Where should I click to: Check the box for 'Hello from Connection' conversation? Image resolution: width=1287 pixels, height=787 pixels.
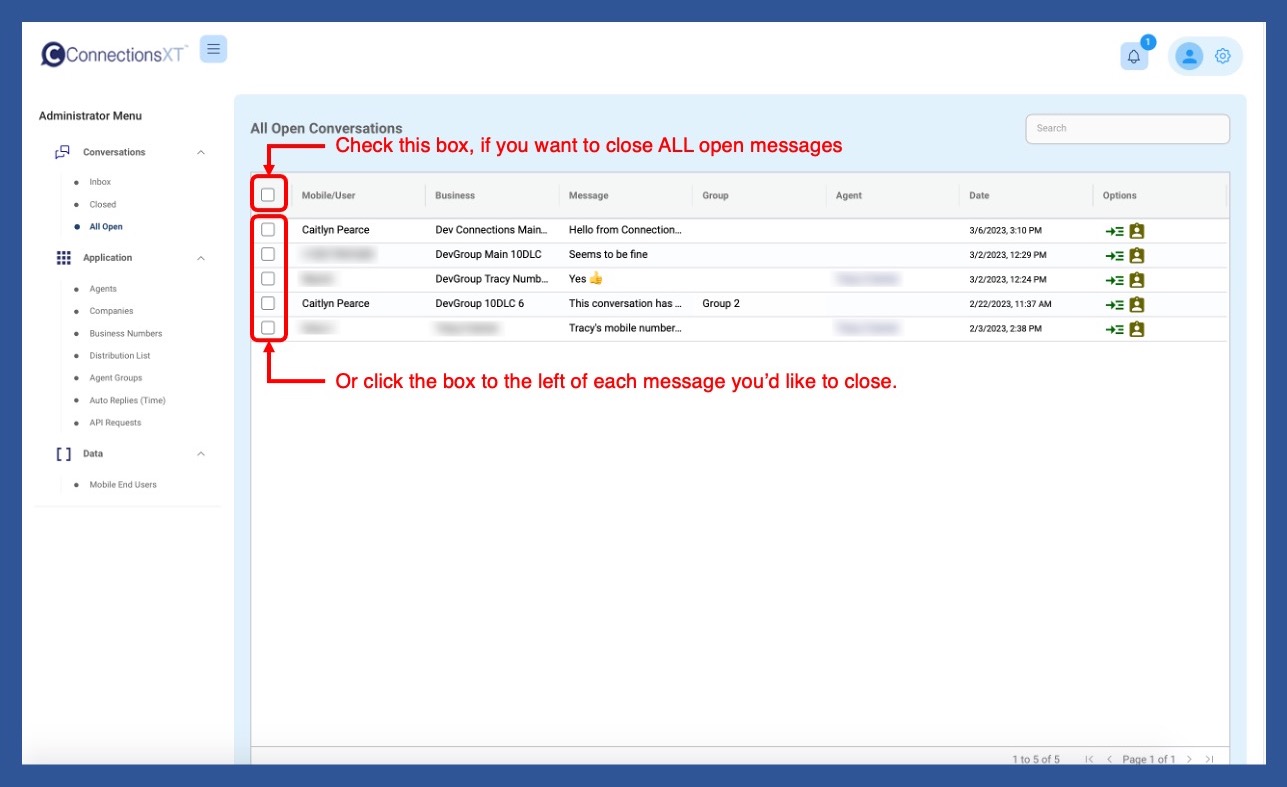pyautogui.click(x=268, y=230)
